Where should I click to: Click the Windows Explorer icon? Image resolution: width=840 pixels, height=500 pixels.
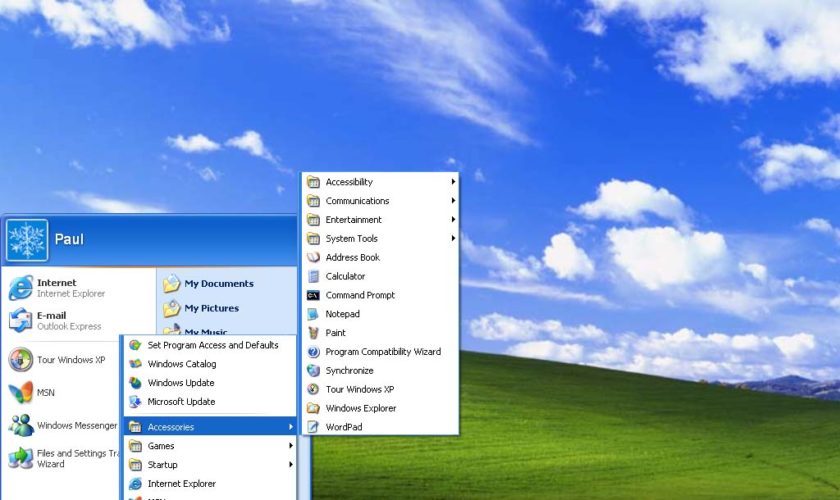313,408
